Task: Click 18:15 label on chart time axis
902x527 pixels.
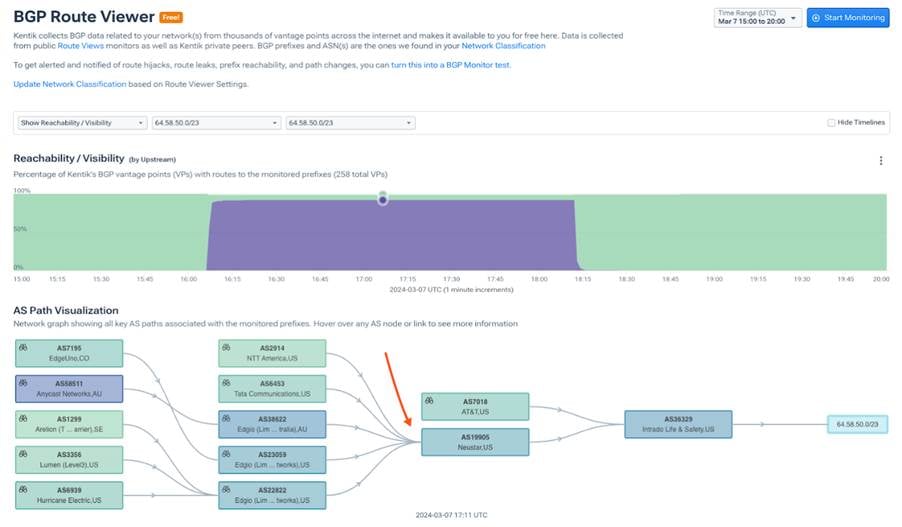Action: click(x=583, y=279)
